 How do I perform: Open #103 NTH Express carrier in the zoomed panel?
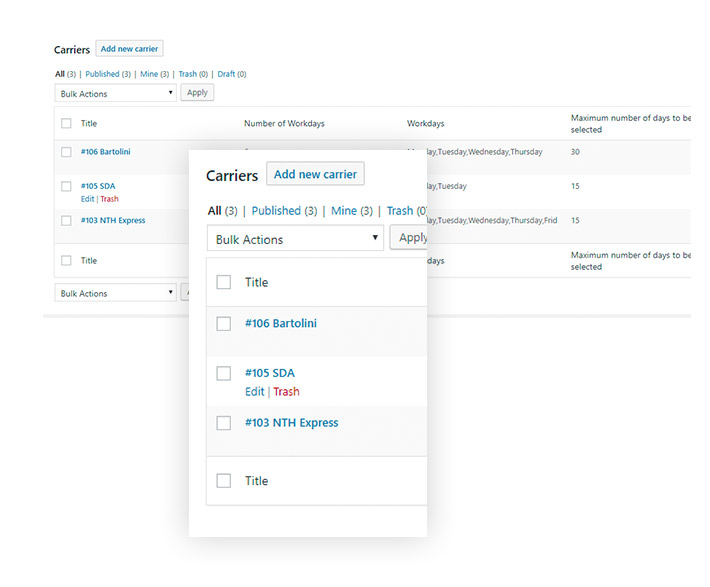click(x=292, y=423)
